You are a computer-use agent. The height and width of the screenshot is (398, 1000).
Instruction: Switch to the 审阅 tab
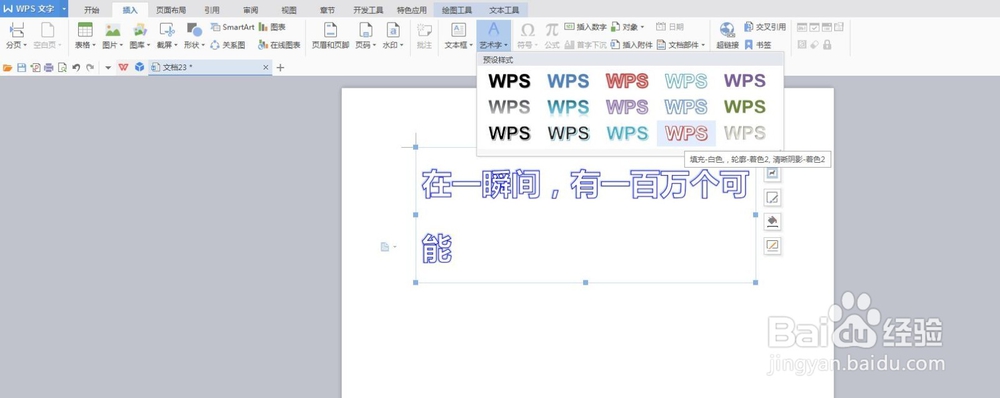251,10
